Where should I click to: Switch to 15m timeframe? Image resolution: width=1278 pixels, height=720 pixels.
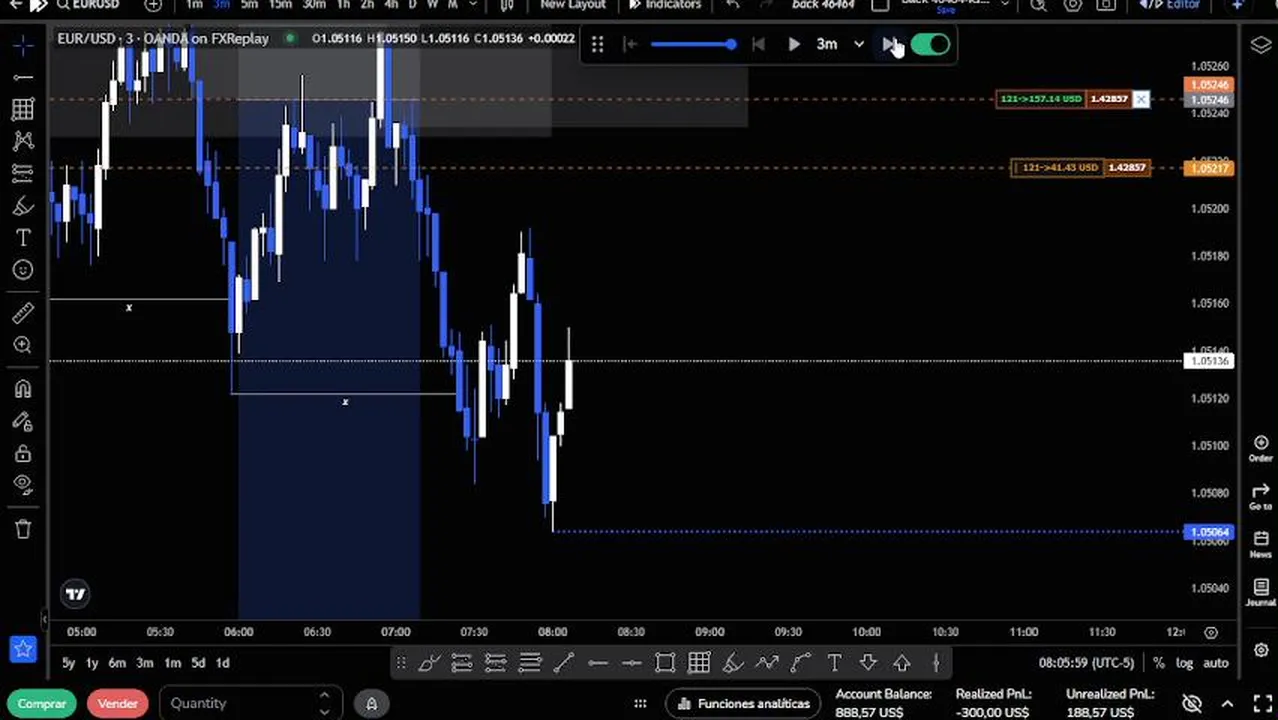(x=281, y=5)
